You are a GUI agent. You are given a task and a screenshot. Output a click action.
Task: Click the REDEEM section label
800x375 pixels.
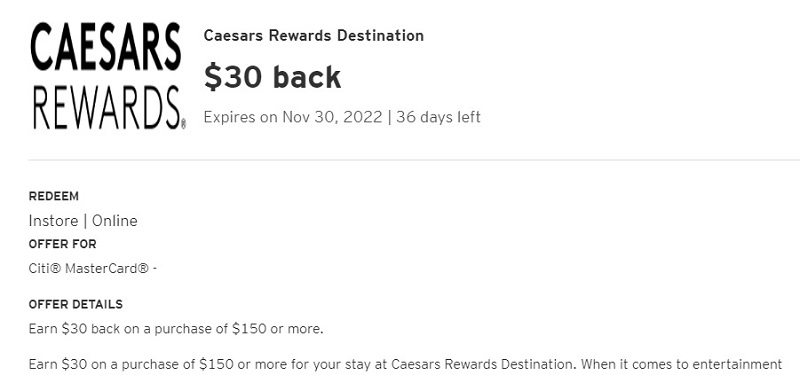54,196
